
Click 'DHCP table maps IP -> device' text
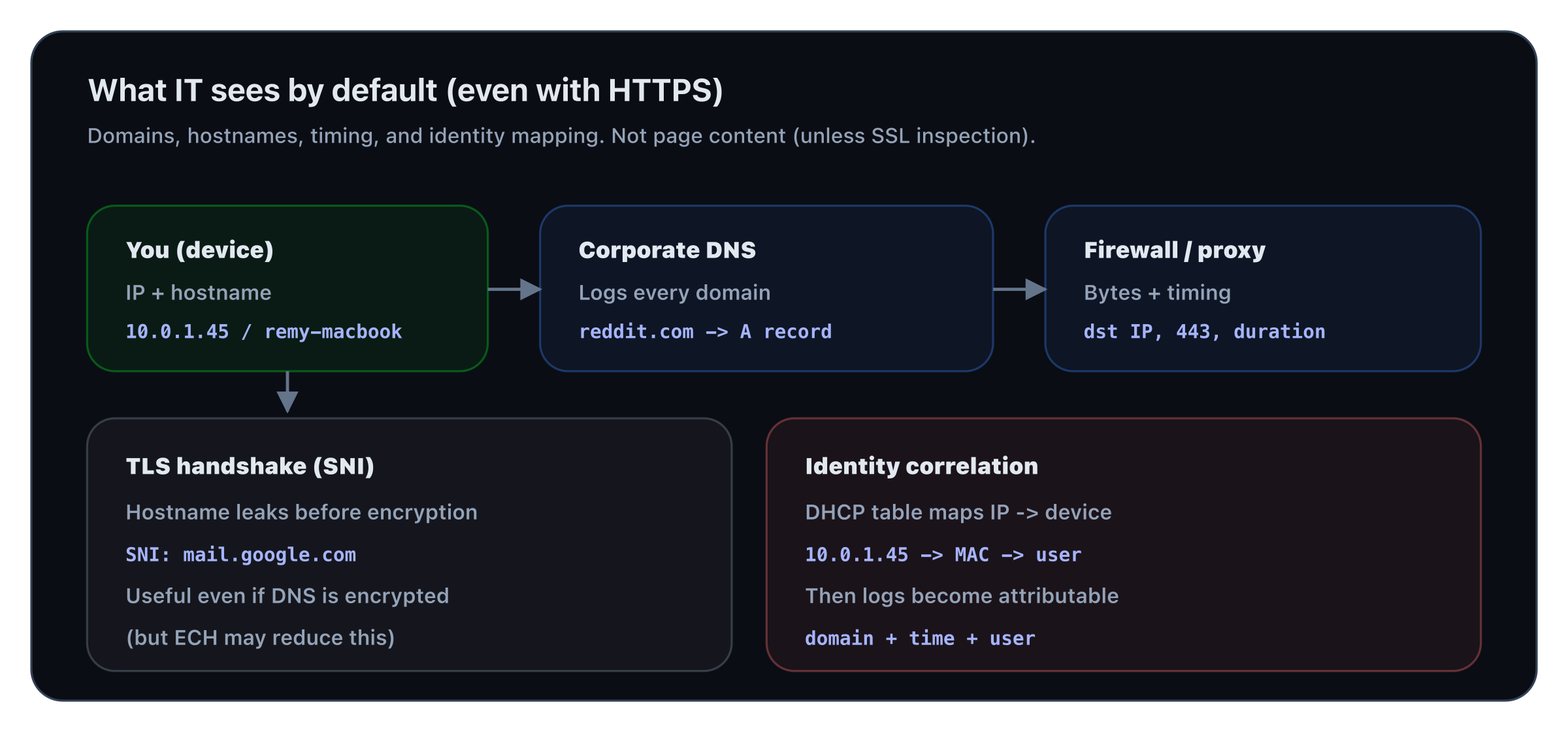click(958, 512)
